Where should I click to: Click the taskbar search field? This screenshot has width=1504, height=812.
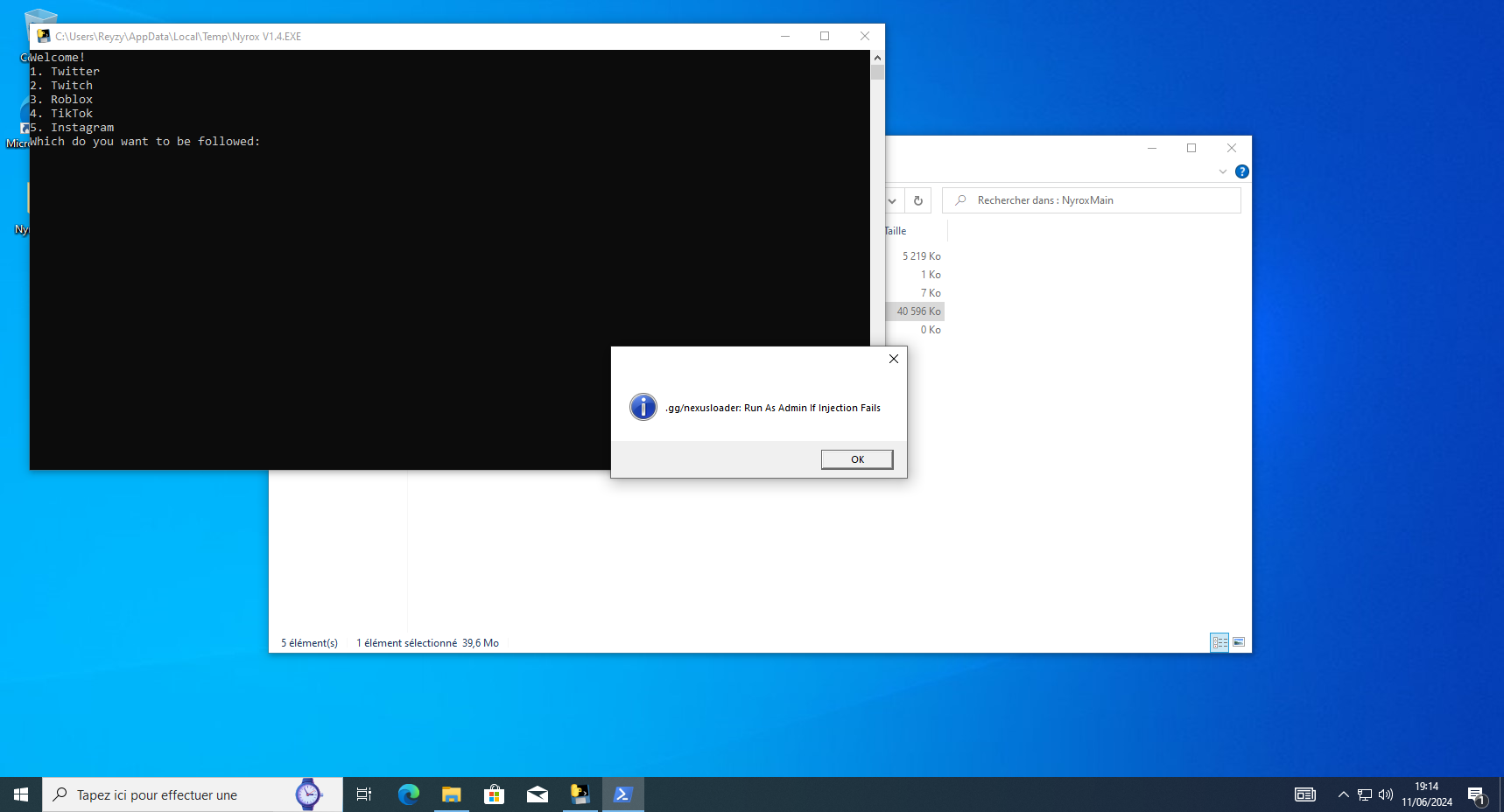click(x=193, y=794)
